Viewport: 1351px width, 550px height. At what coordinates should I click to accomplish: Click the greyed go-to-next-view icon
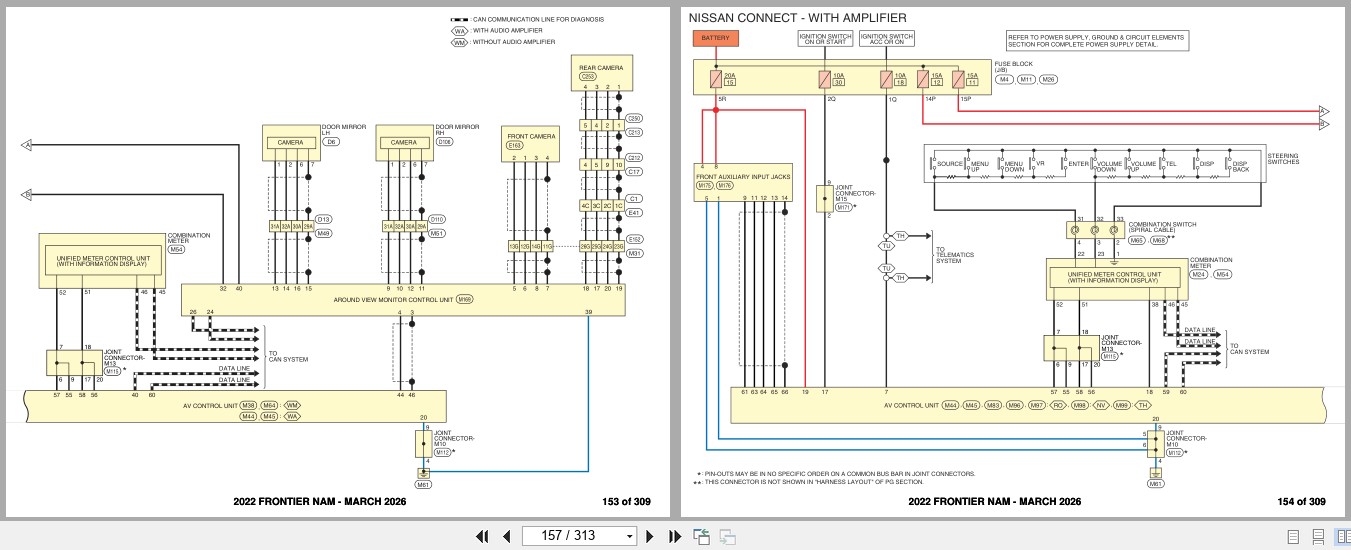coord(727,536)
